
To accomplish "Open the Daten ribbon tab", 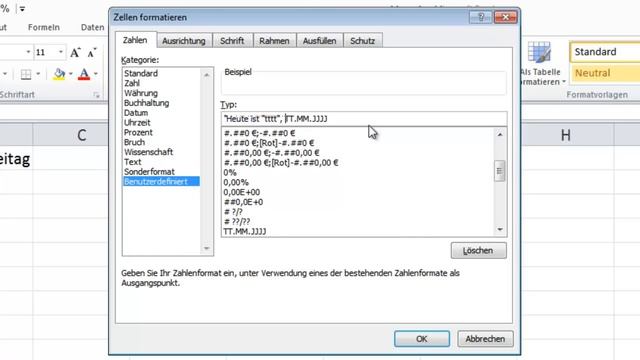I will click(92, 27).
